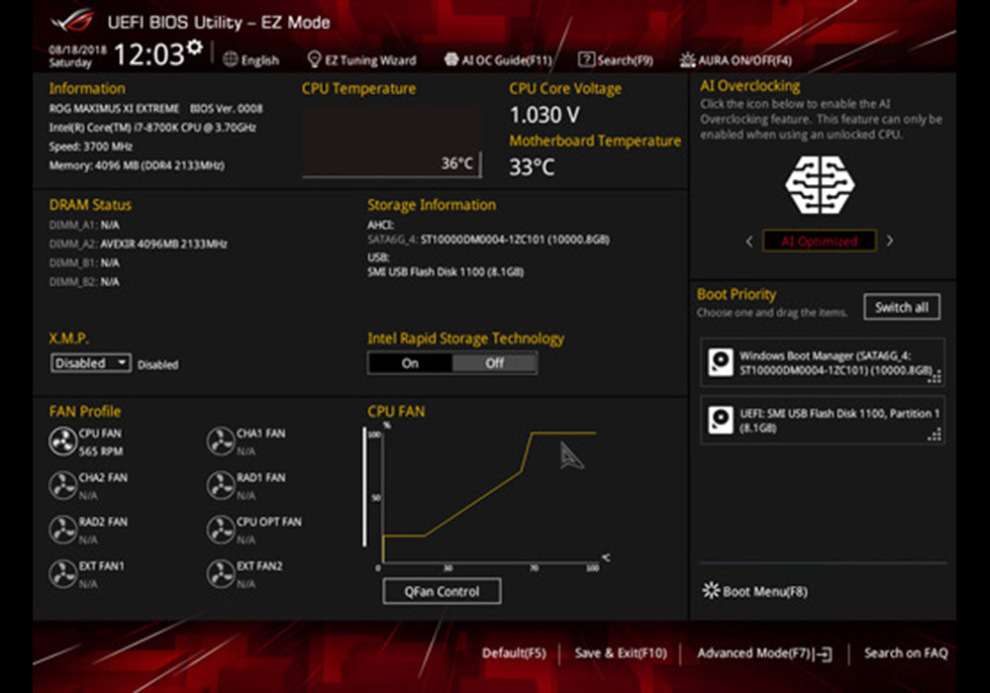
Task: Select the RAD2 FAN icon
Action: coord(63,530)
